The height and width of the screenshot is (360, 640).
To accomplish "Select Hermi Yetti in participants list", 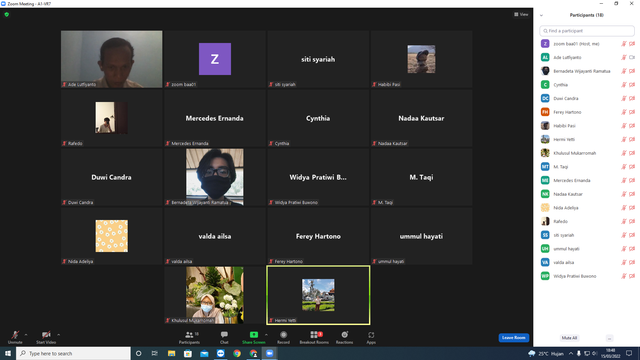I will point(587,139).
